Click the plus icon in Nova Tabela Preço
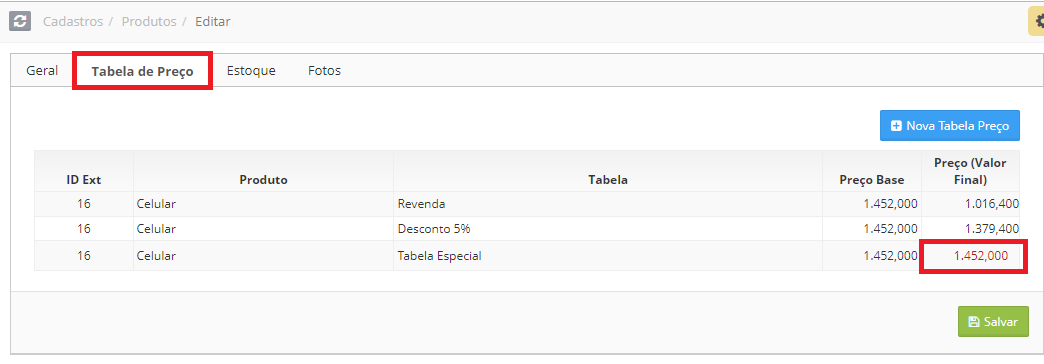The width and height of the screenshot is (1044, 364). pyautogui.click(x=896, y=126)
